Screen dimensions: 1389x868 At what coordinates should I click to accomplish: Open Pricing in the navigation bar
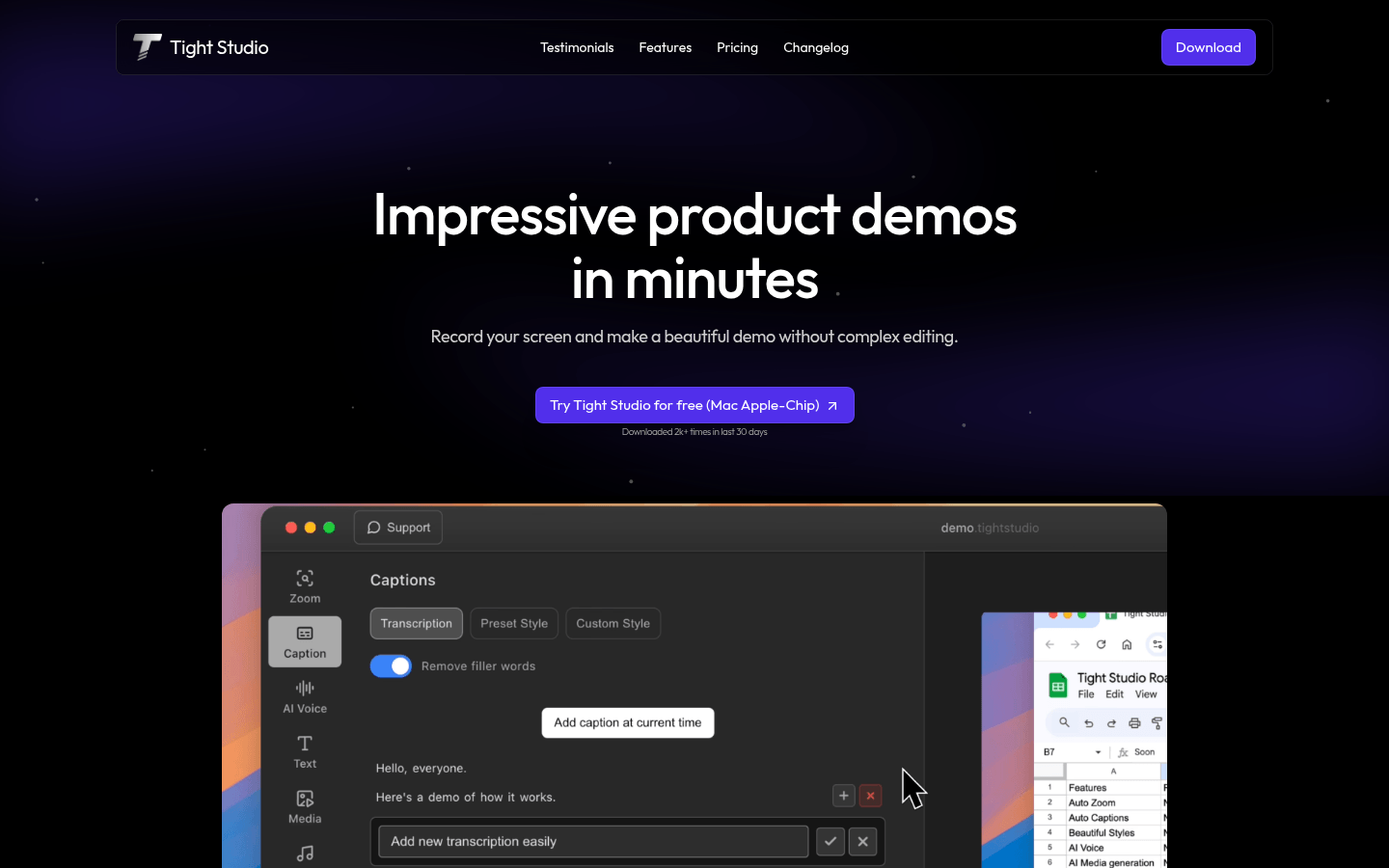737,47
